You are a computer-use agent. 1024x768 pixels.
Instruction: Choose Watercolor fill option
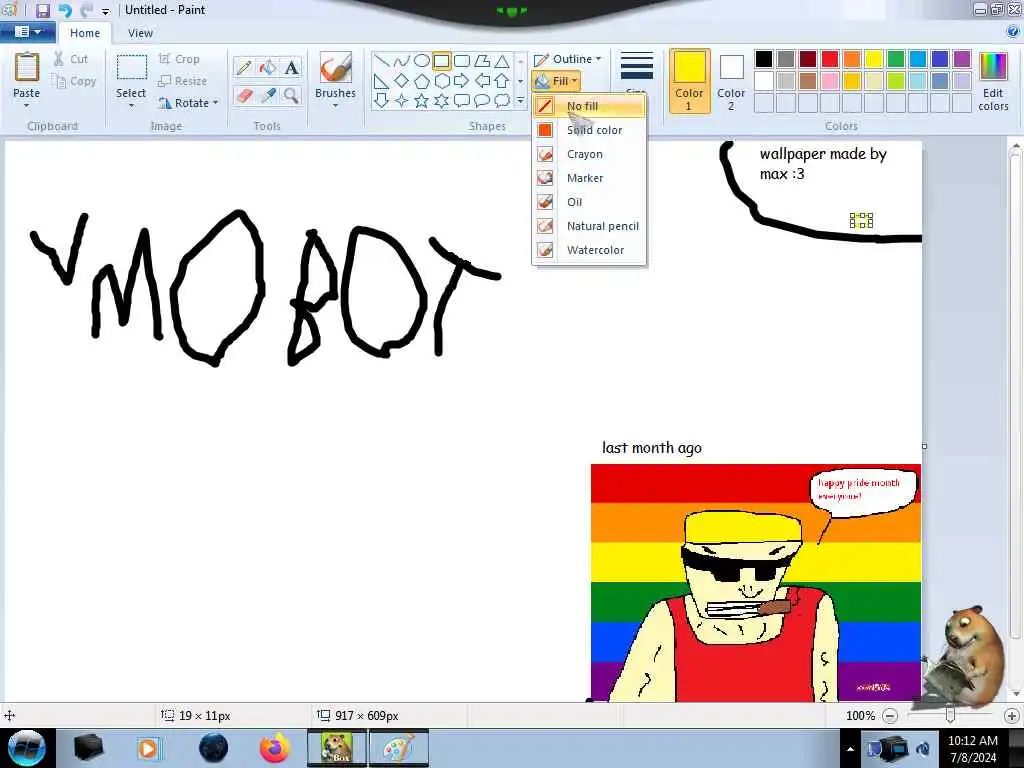click(589, 249)
